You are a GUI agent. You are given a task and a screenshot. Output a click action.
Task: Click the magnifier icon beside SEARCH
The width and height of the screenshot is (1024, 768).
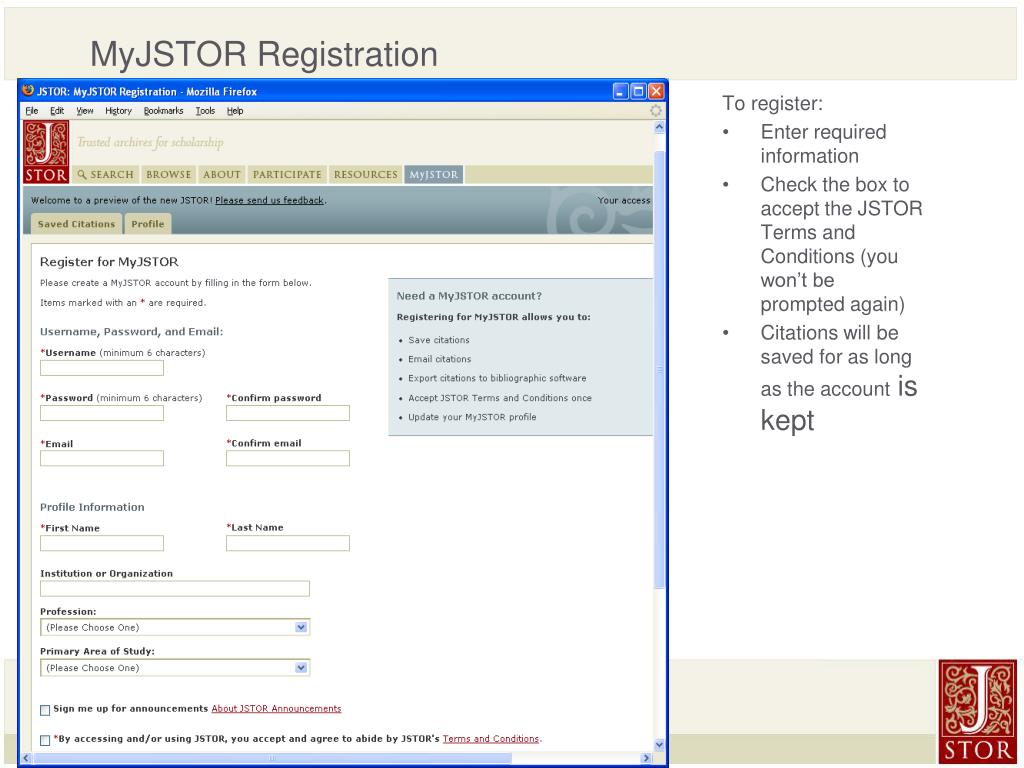[82, 174]
